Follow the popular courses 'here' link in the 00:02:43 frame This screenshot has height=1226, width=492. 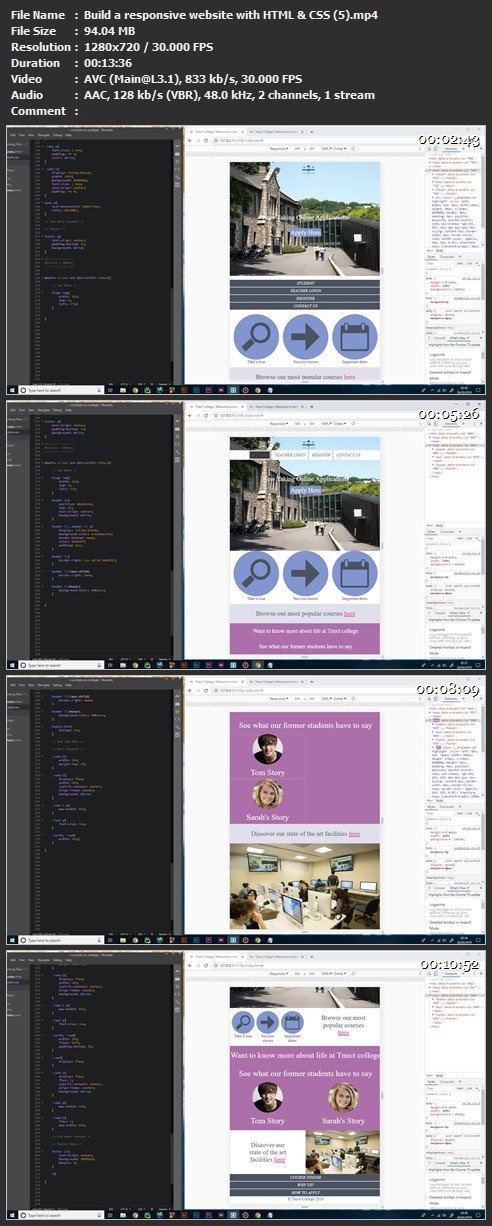[349, 377]
